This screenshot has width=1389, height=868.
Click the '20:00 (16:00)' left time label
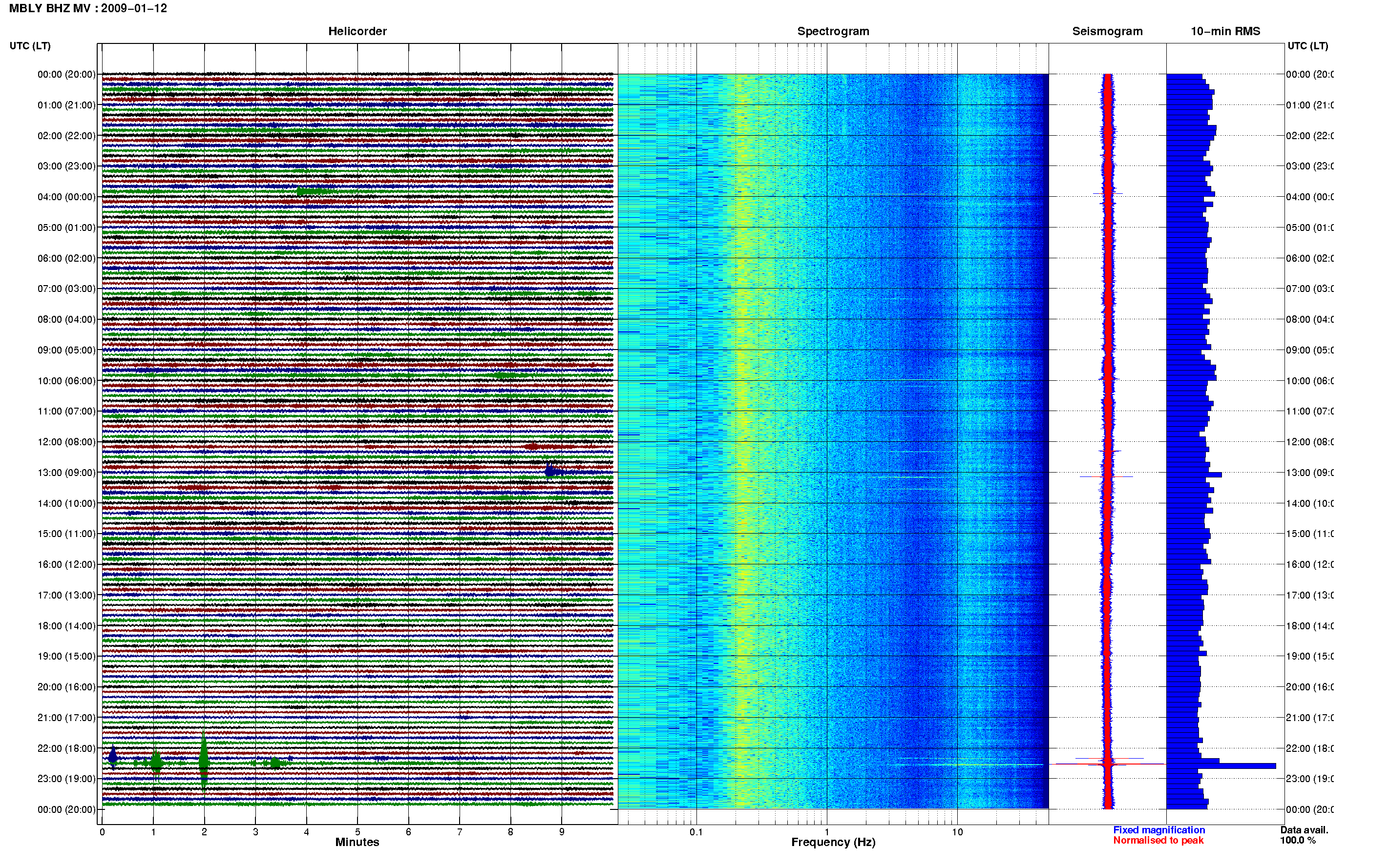(x=66, y=686)
